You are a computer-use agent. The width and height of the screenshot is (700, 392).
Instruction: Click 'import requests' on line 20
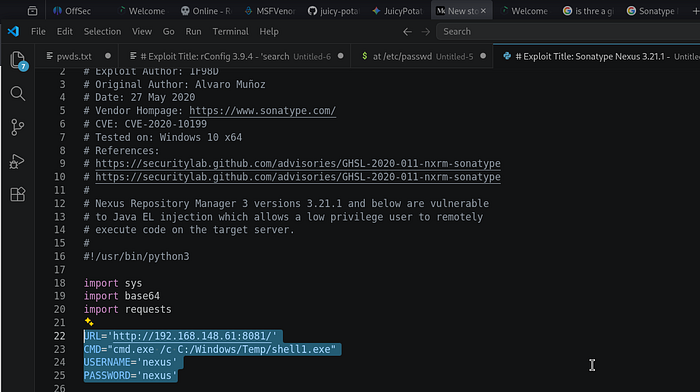[127, 309]
